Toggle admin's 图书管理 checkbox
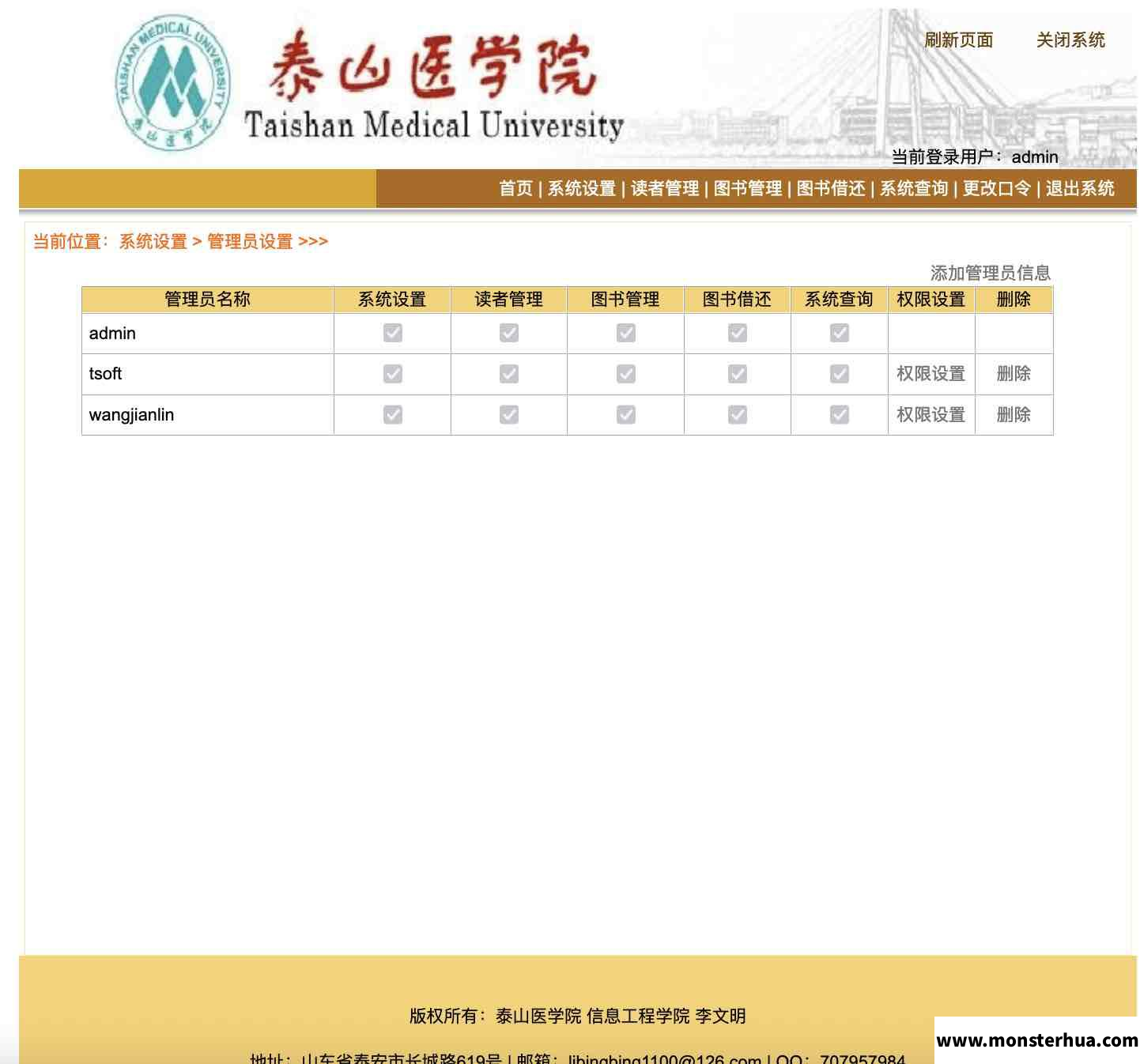This screenshot has width=1140, height=1064. pyautogui.click(x=626, y=333)
